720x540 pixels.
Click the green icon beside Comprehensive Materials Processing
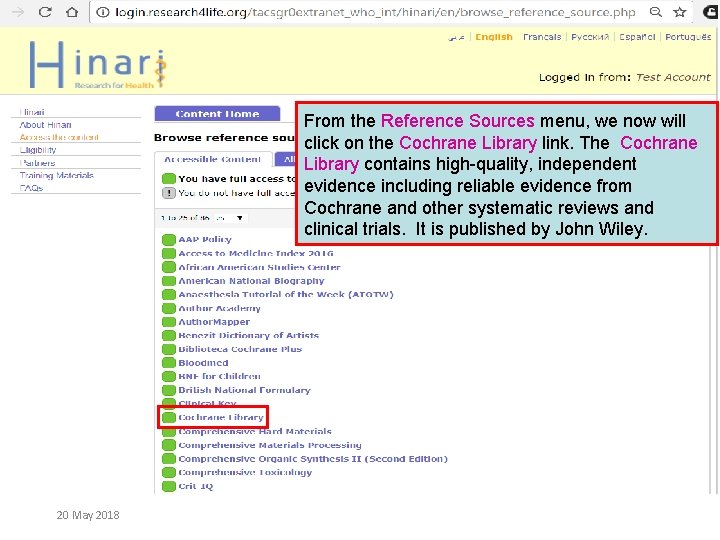pos(169,445)
